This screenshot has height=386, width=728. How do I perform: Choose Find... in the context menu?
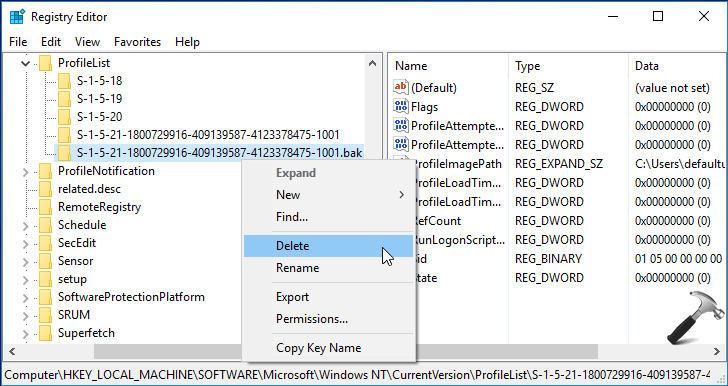point(328,217)
